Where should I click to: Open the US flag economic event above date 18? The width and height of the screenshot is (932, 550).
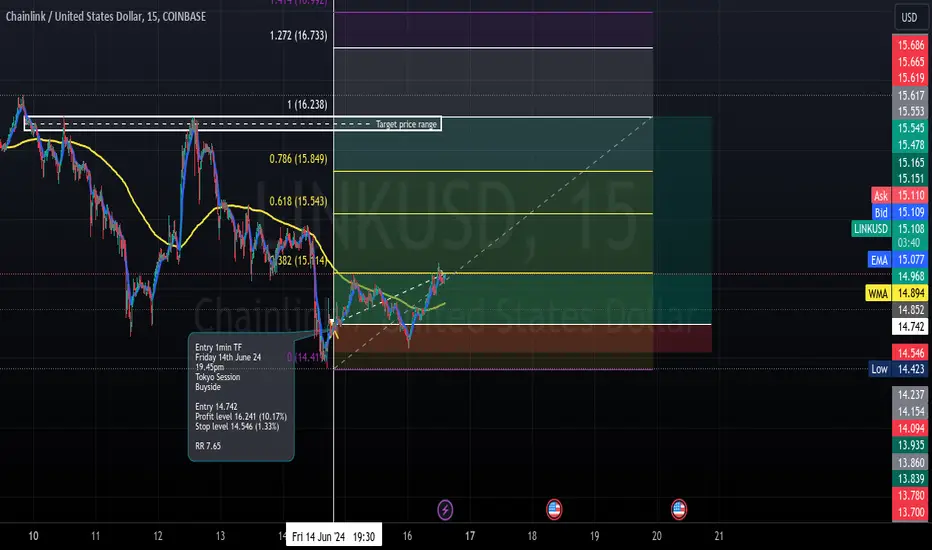pos(554,510)
